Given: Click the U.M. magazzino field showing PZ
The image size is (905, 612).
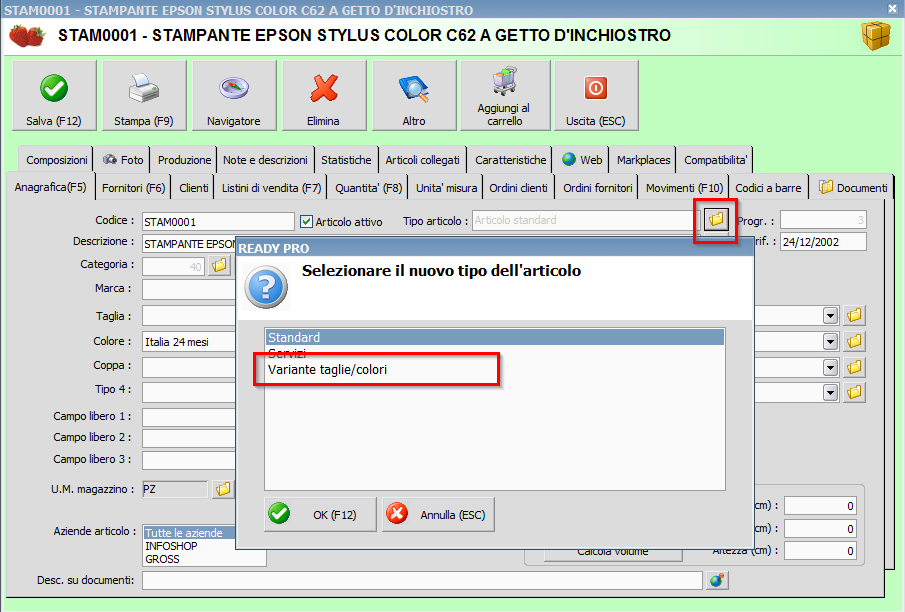Looking at the screenshot, I should (175, 490).
